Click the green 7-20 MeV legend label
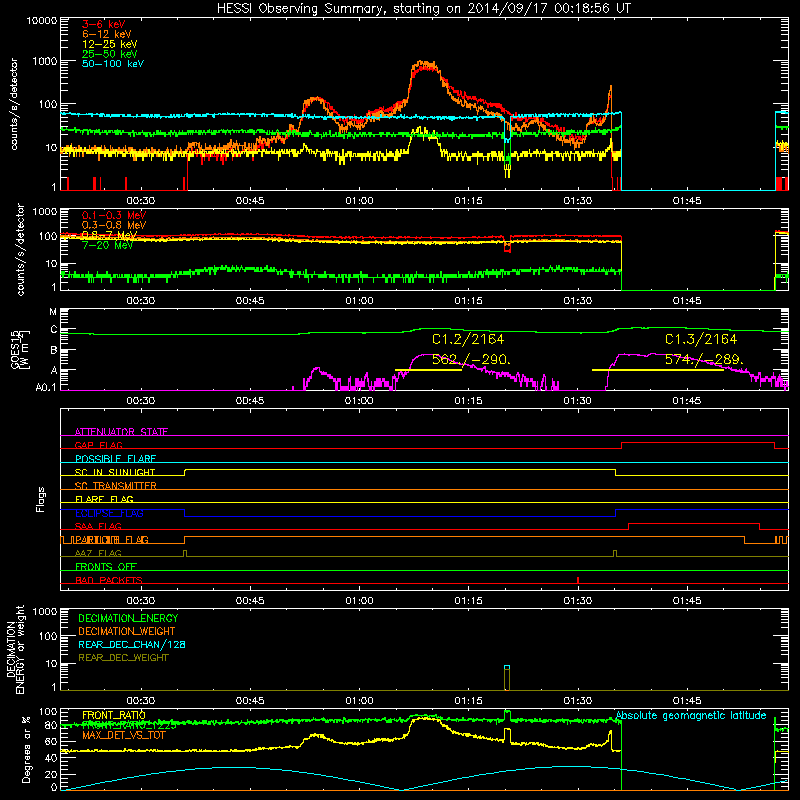This screenshot has width=800, height=800. [107, 245]
